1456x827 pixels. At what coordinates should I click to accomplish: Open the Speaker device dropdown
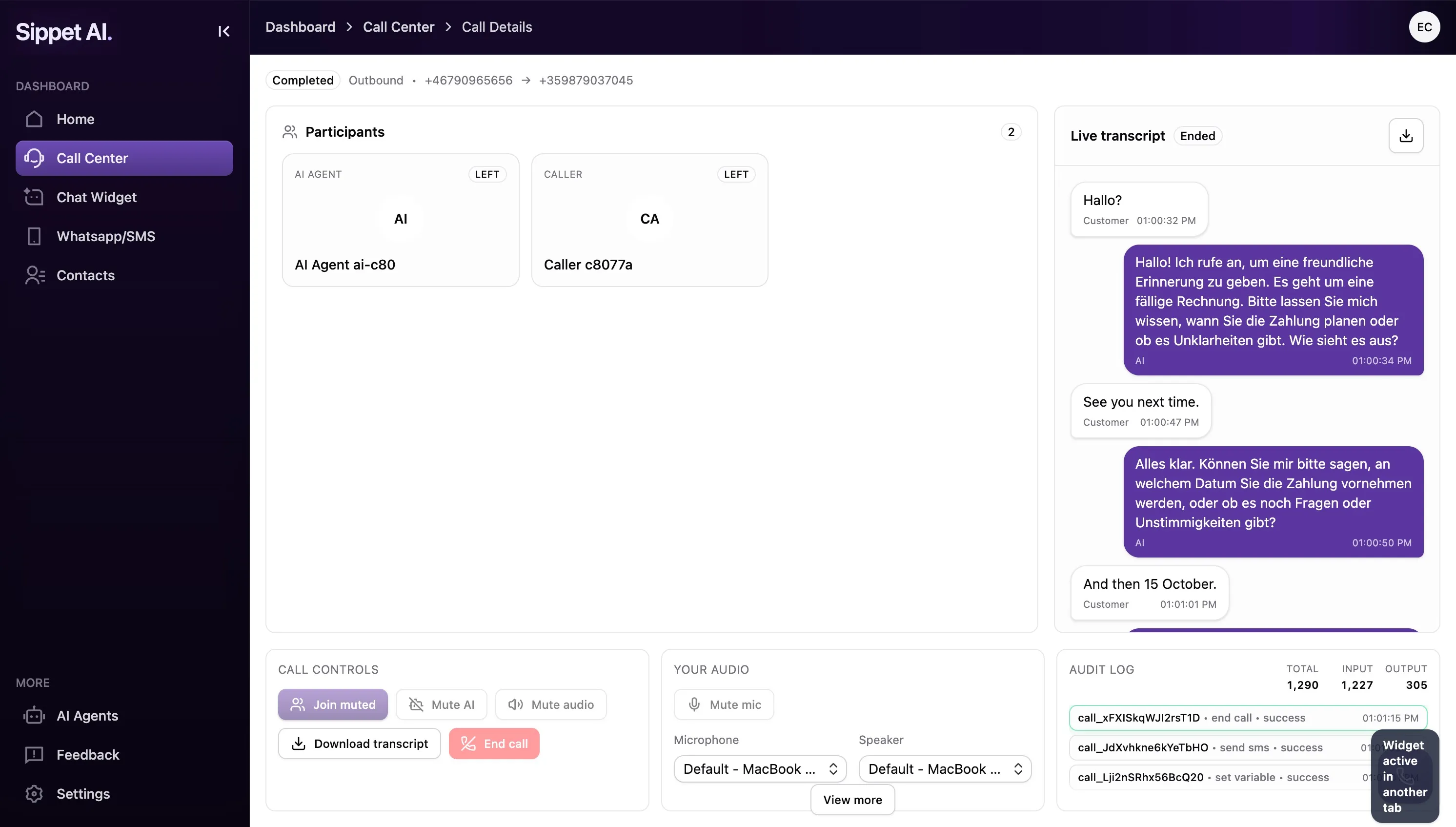[944, 768]
